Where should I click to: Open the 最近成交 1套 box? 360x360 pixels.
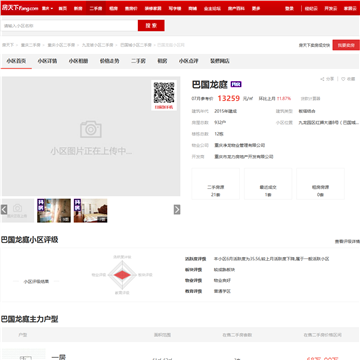[268, 184]
